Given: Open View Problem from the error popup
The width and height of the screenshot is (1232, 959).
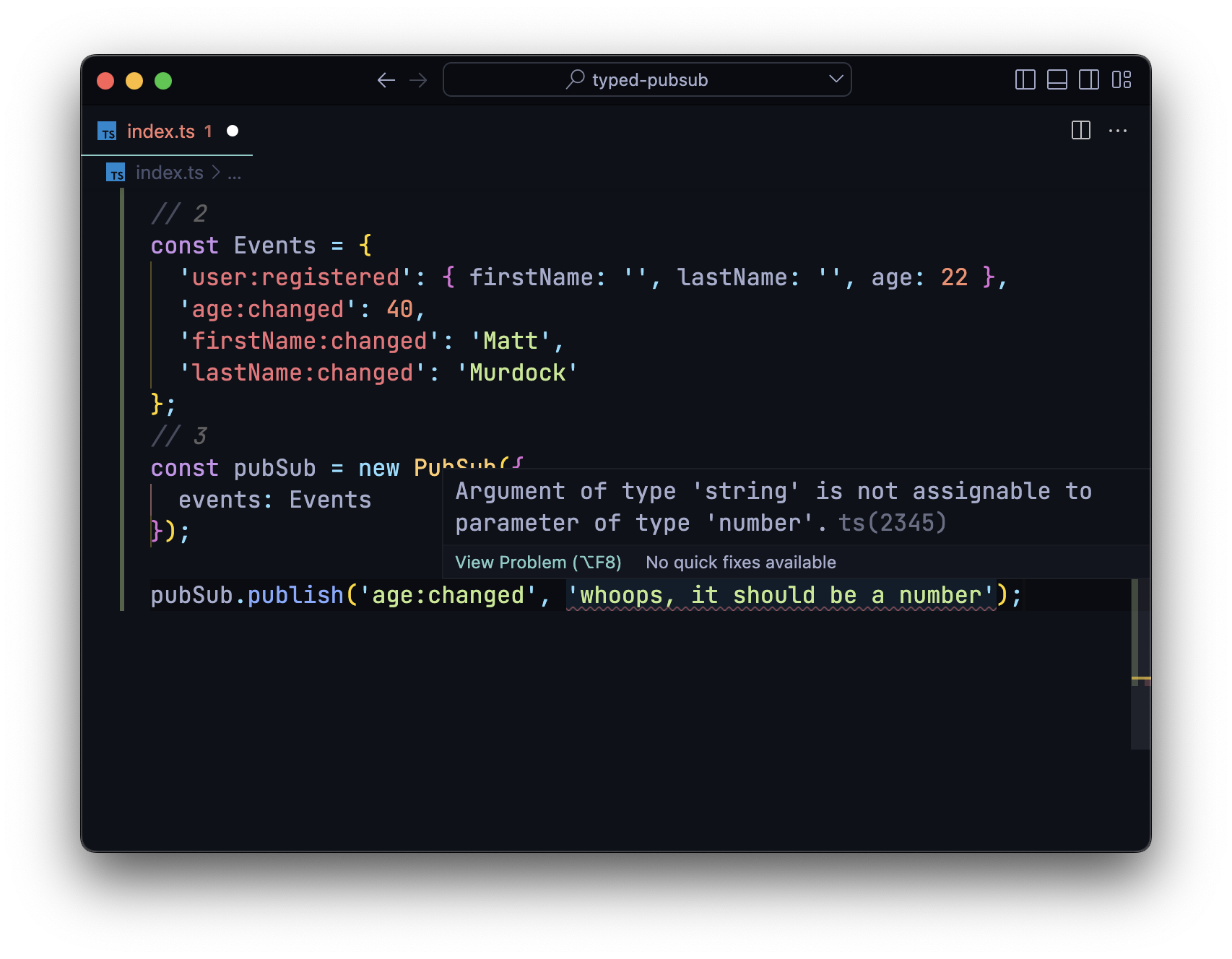Looking at the screenshot, I should pyautogui.click(x=537, y=562).
